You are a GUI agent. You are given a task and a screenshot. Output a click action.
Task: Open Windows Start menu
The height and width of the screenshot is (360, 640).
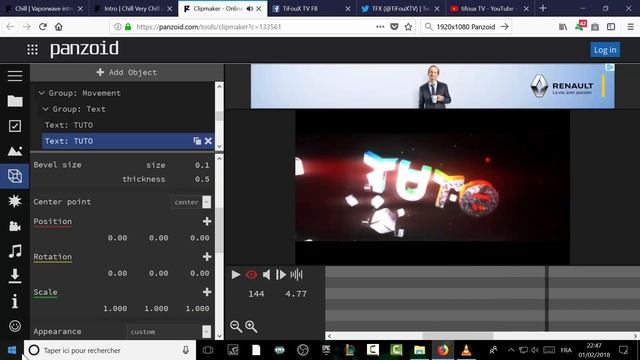12,350
